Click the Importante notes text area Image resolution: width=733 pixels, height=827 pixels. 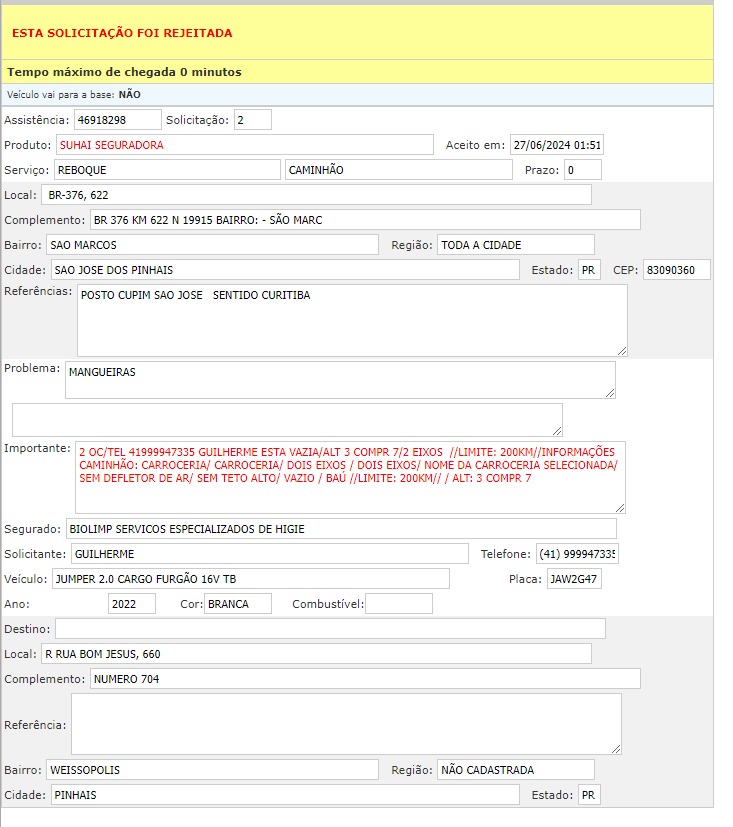tap(350, 477)
